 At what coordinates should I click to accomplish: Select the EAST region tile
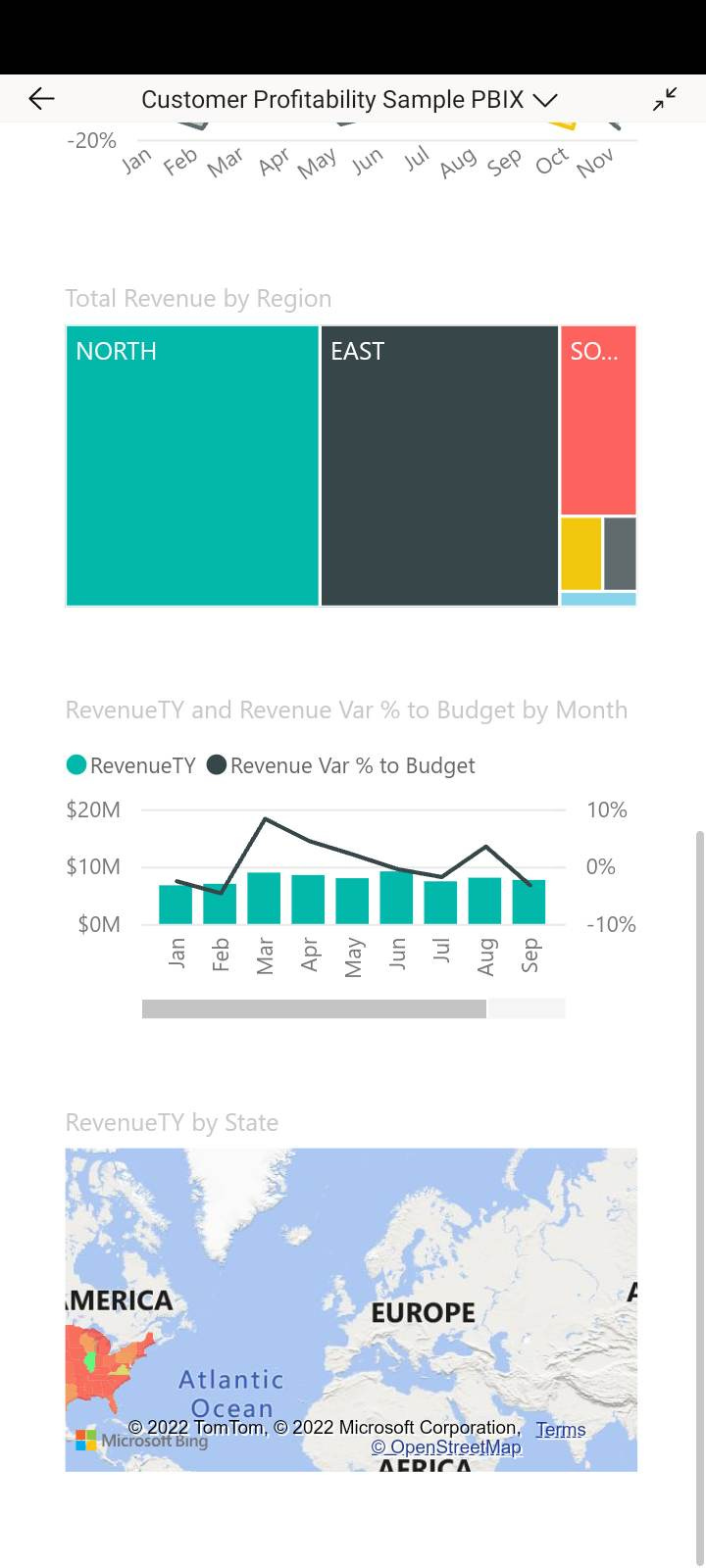coord(439,466)
